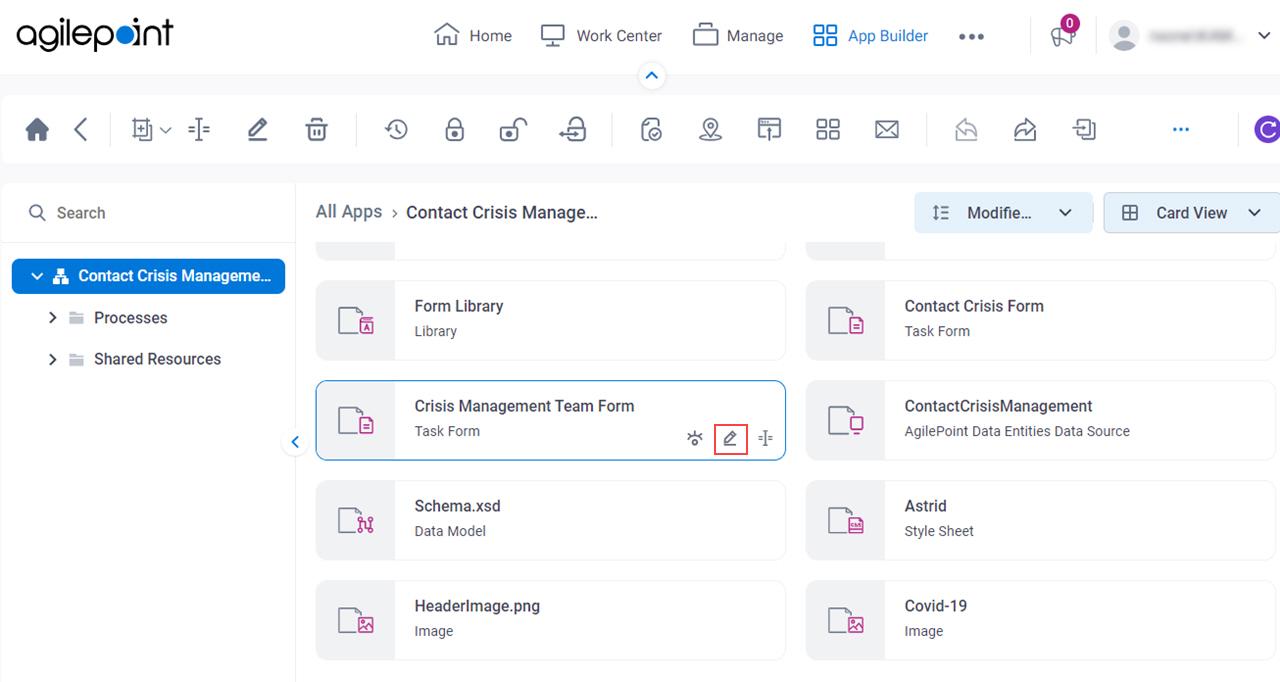The width and height of the screenshot is (1280, 682).
Task: Open version history from the toolbar
Action: (x=396, y=129)
